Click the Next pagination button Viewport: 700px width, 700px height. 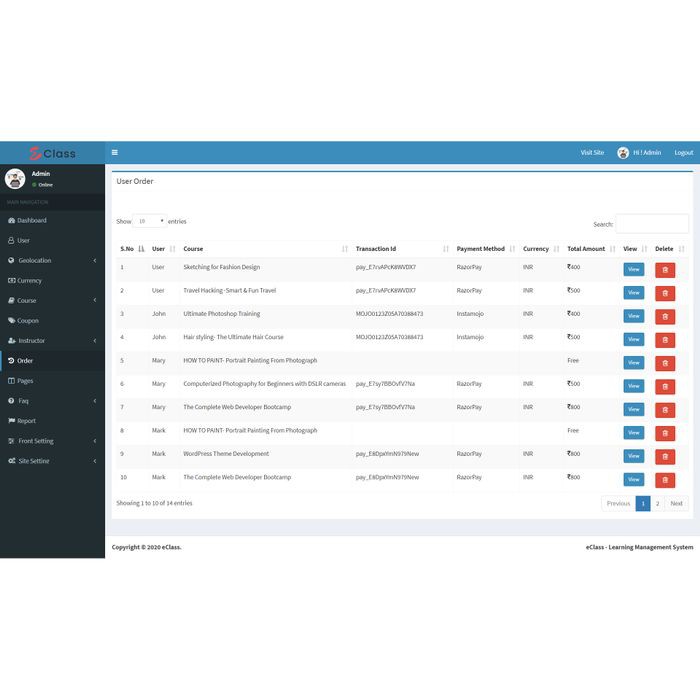tap(677, 503)
